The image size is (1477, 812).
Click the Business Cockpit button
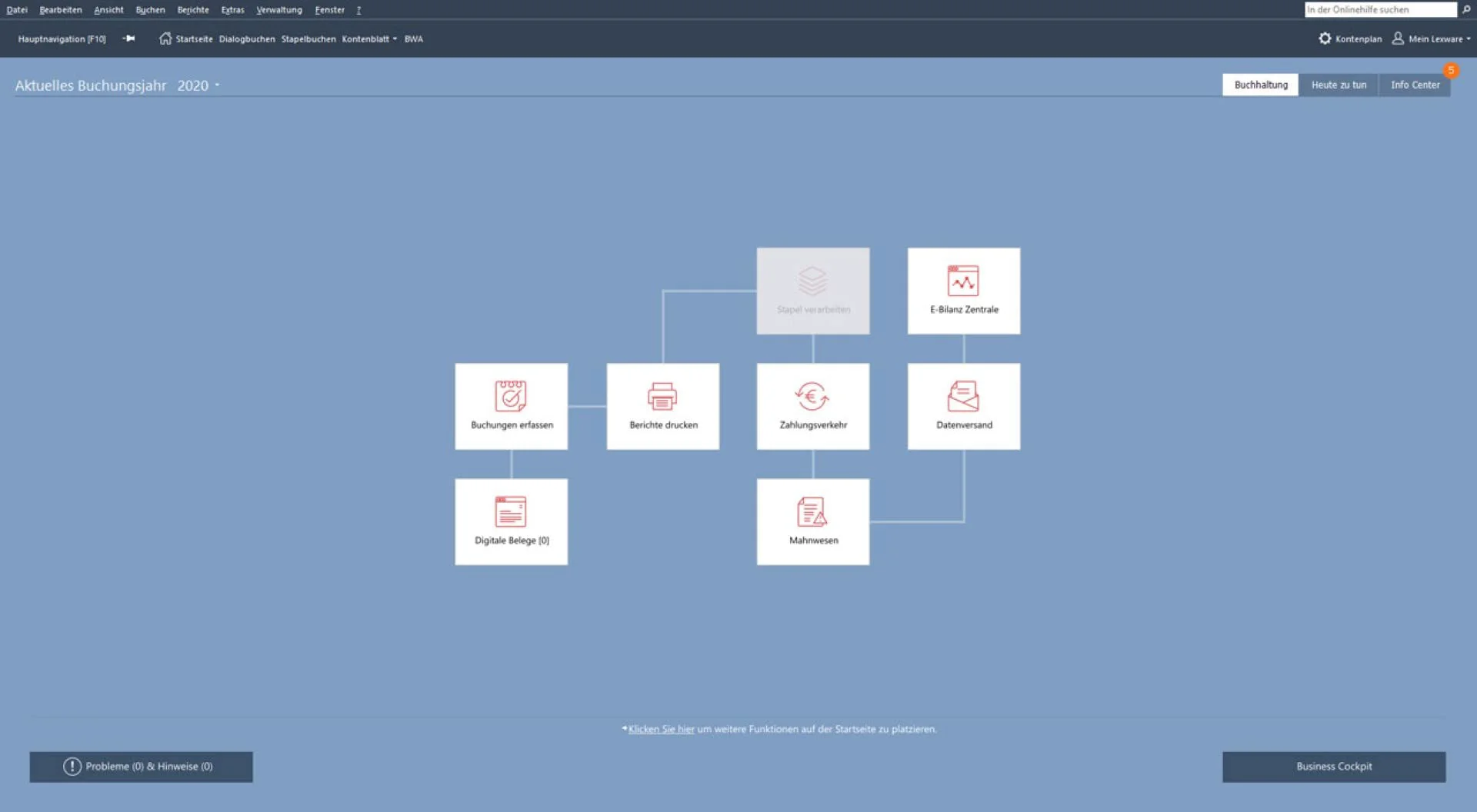pos(1333,767)
